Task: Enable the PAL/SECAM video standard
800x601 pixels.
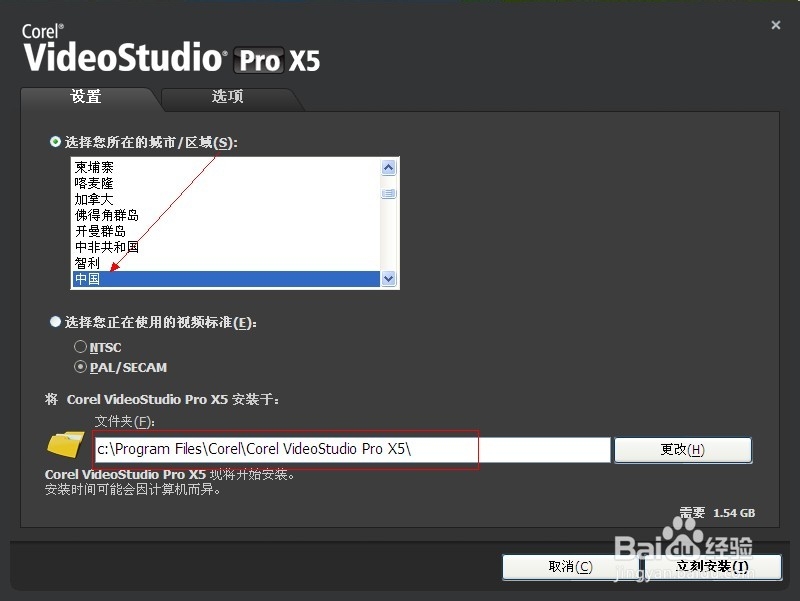Action: 80,366
